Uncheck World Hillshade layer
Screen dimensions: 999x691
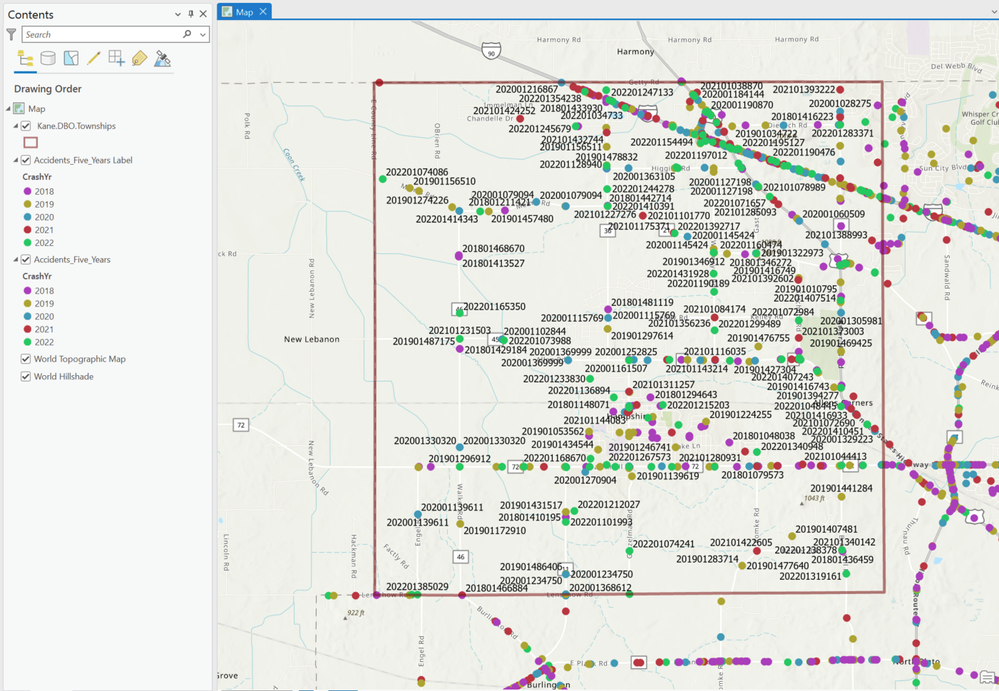click(26, 376)
